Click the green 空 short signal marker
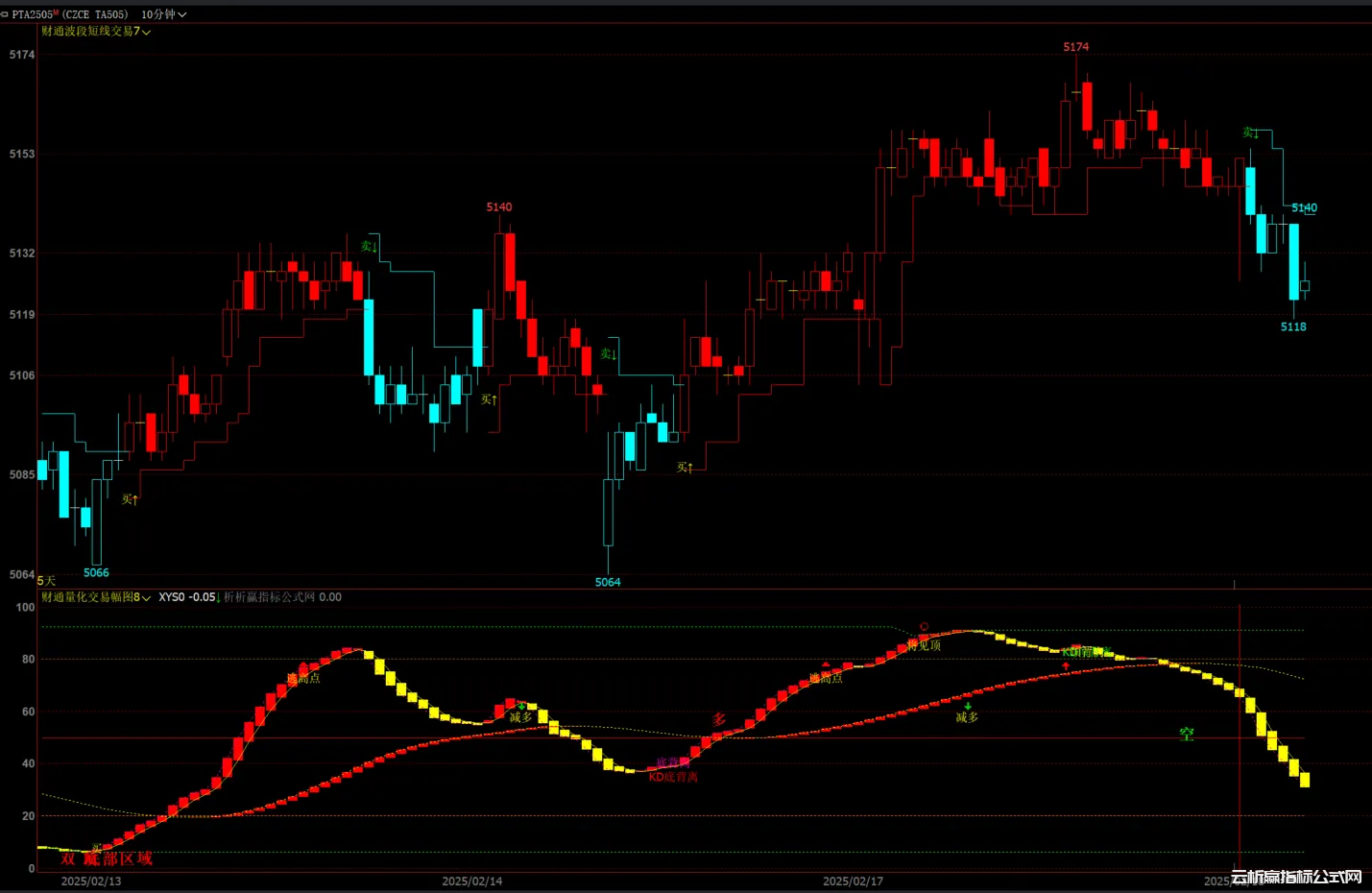Screen dimensions: 1372x893 point(1188,735)
